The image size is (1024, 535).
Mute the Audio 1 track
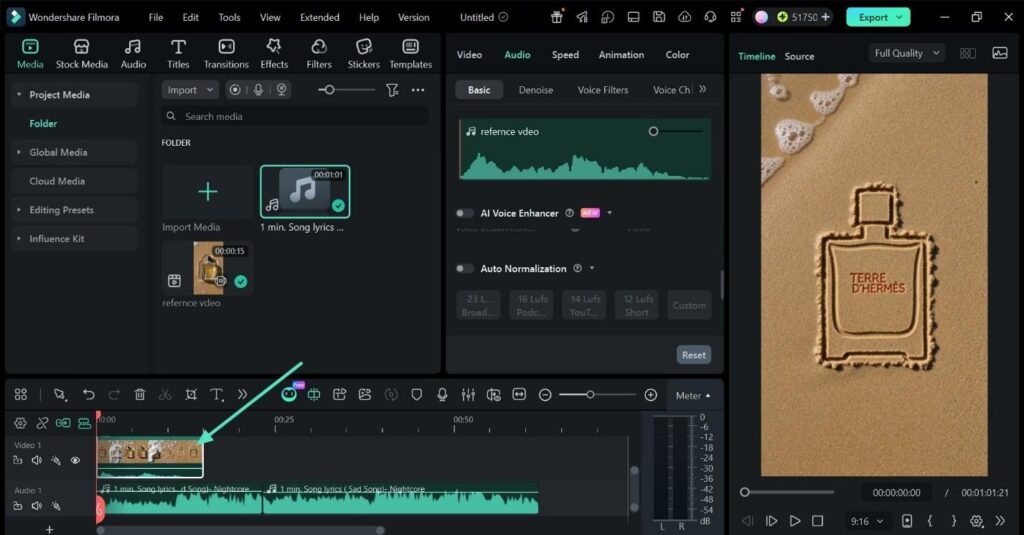click(37, 506)
